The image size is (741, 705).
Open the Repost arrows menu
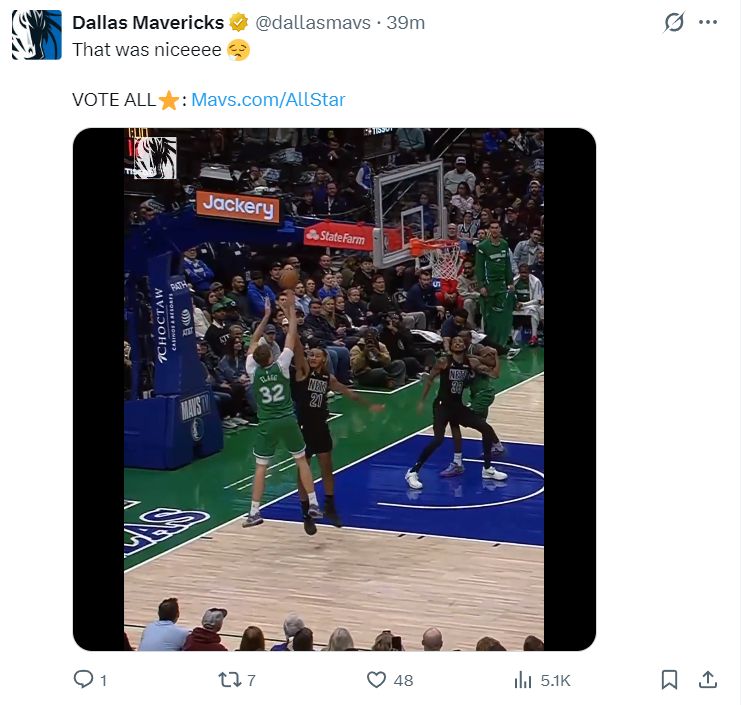[x=230, y=680]
